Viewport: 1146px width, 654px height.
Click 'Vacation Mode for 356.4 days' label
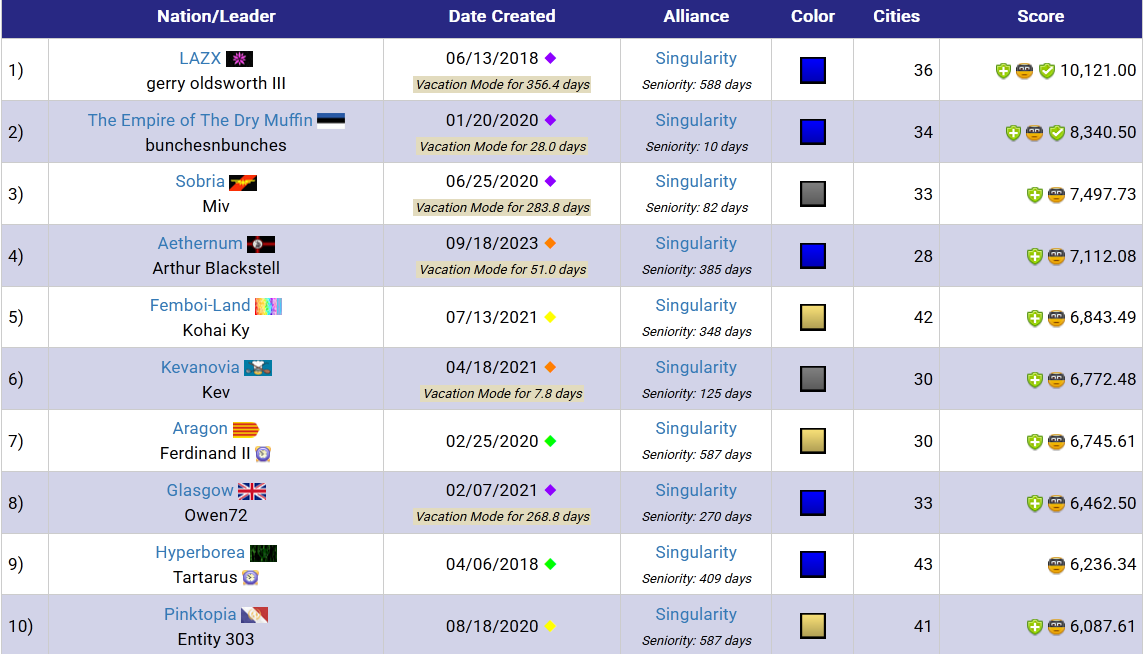click(x=502, y=85)
